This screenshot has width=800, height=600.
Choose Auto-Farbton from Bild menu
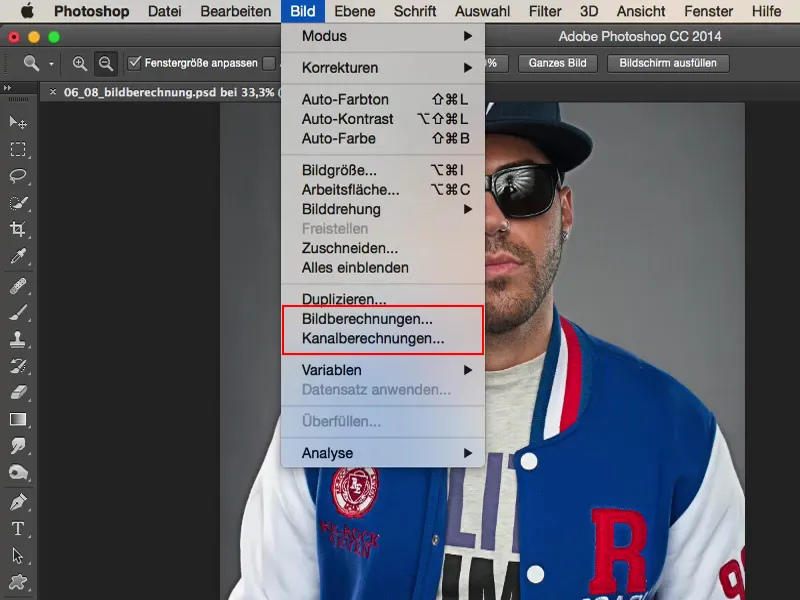click(383, 99)
